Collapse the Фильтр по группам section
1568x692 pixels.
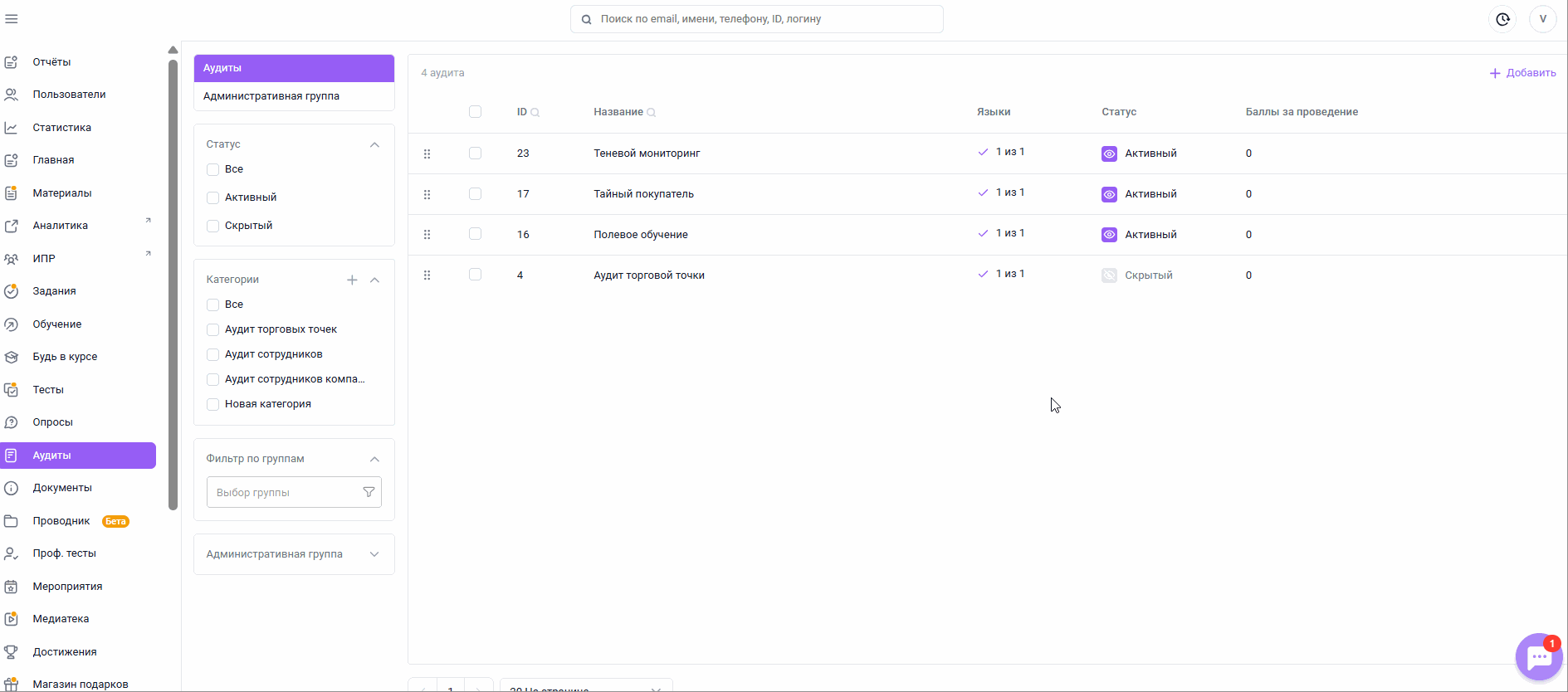[x=374, y=459]
